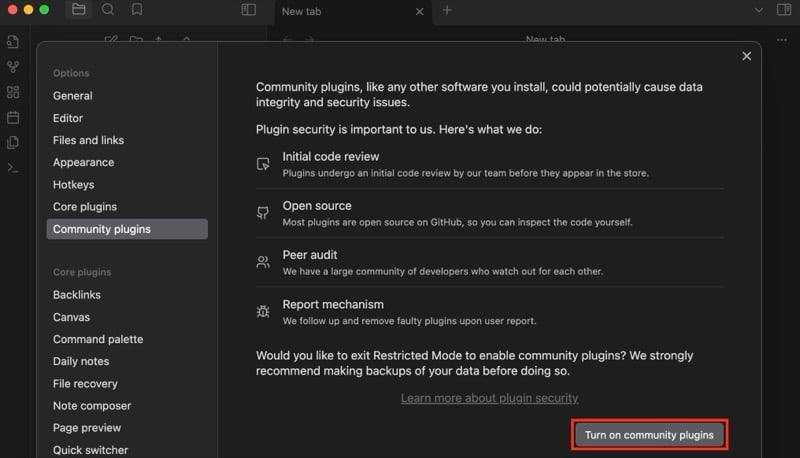
Task: Open the more options ellipsis
Action: point(782,40)
